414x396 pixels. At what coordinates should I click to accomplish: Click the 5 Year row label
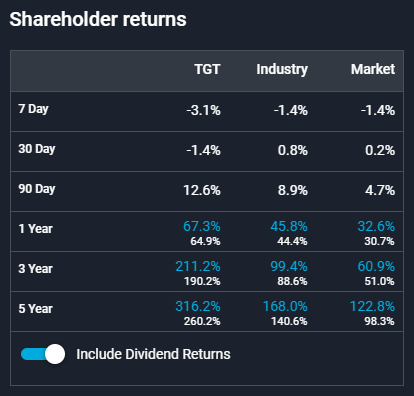(x=35, y=309)
